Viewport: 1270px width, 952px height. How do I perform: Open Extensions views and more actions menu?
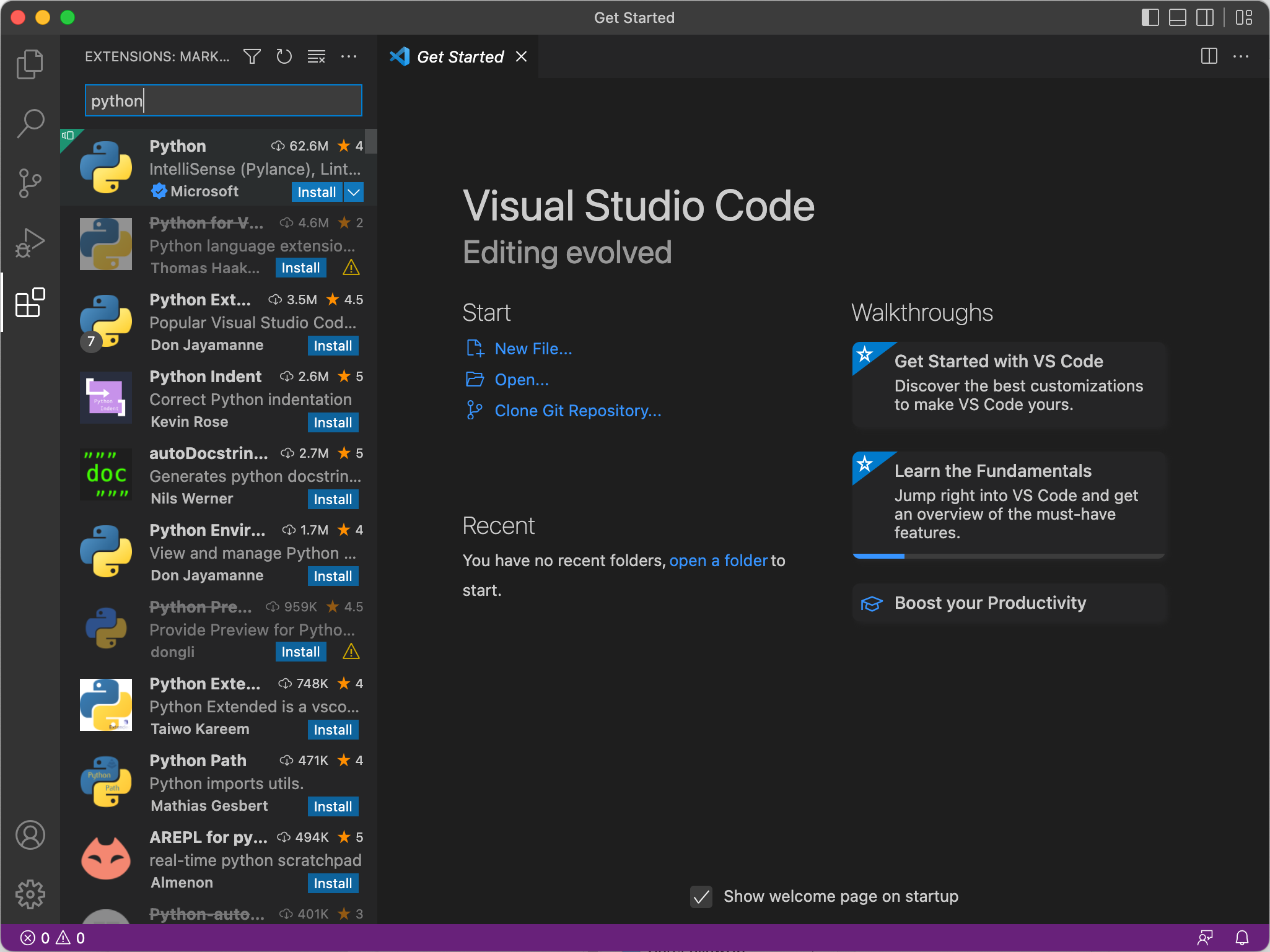click(x=349, y=57)
